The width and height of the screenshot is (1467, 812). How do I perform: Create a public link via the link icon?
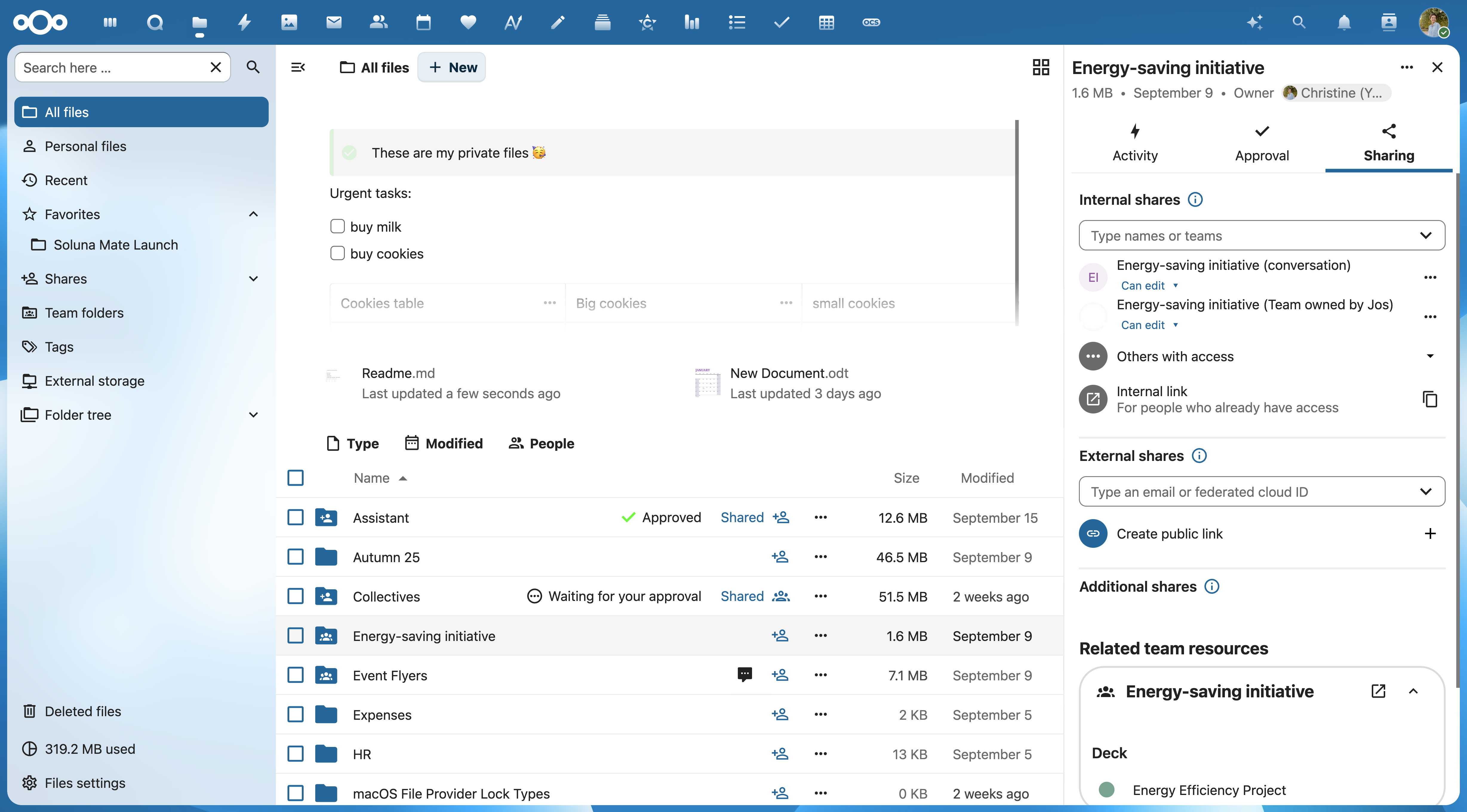(x=1093, y=533)
